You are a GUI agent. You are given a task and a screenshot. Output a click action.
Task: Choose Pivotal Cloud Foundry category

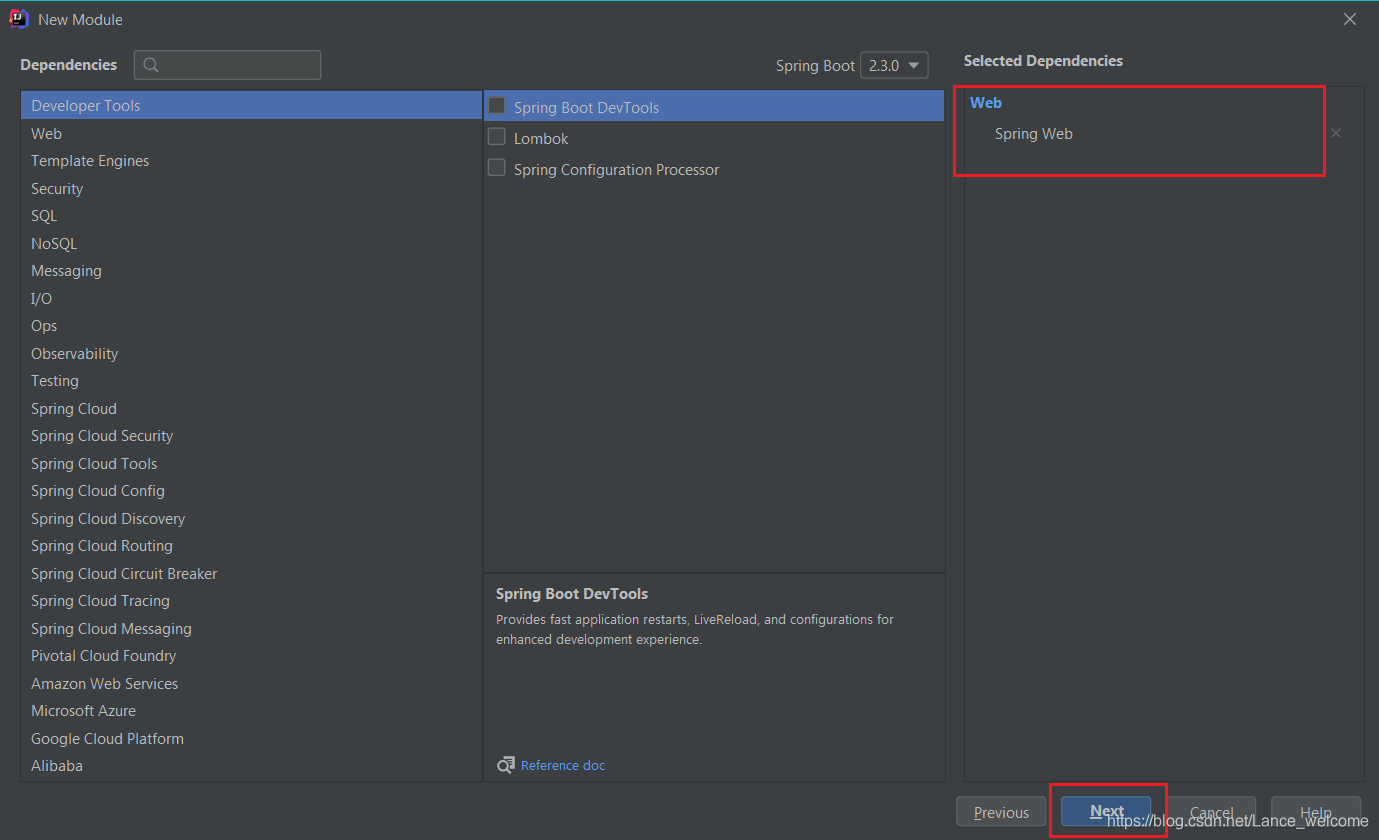251,656
